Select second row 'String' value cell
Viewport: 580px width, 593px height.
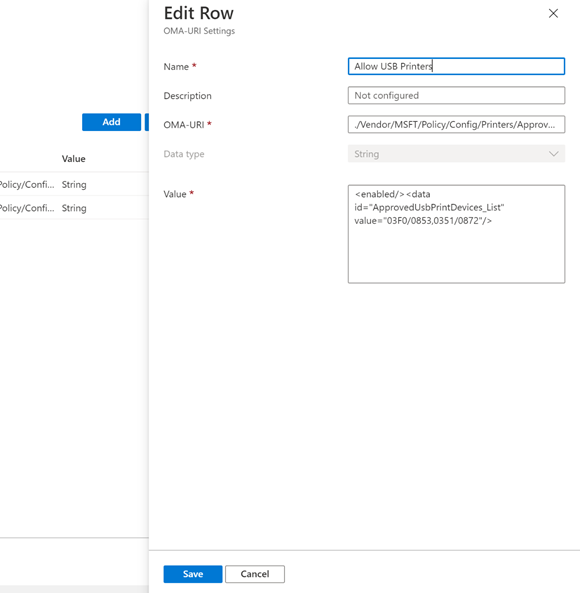[x=74, y=208]
